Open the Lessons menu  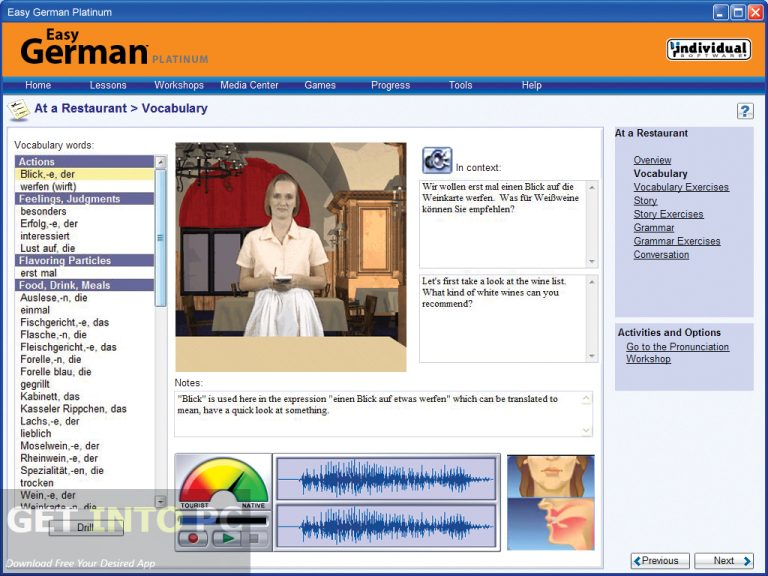(x=108, y=85)
